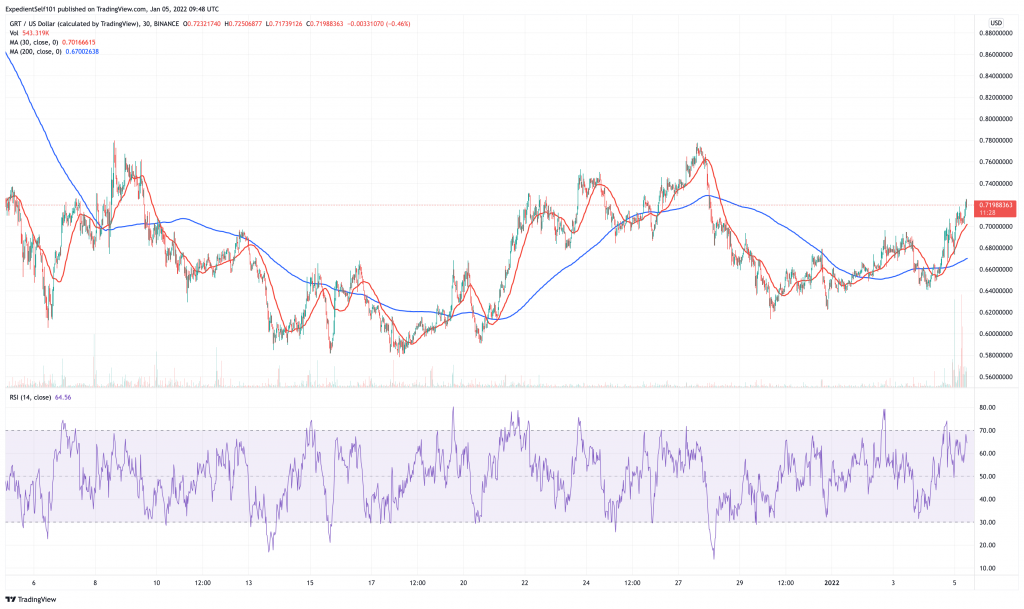
Task: Click the price change -0.00331070 (-0.46%) in the legend
Action: (x=379, y=23)
